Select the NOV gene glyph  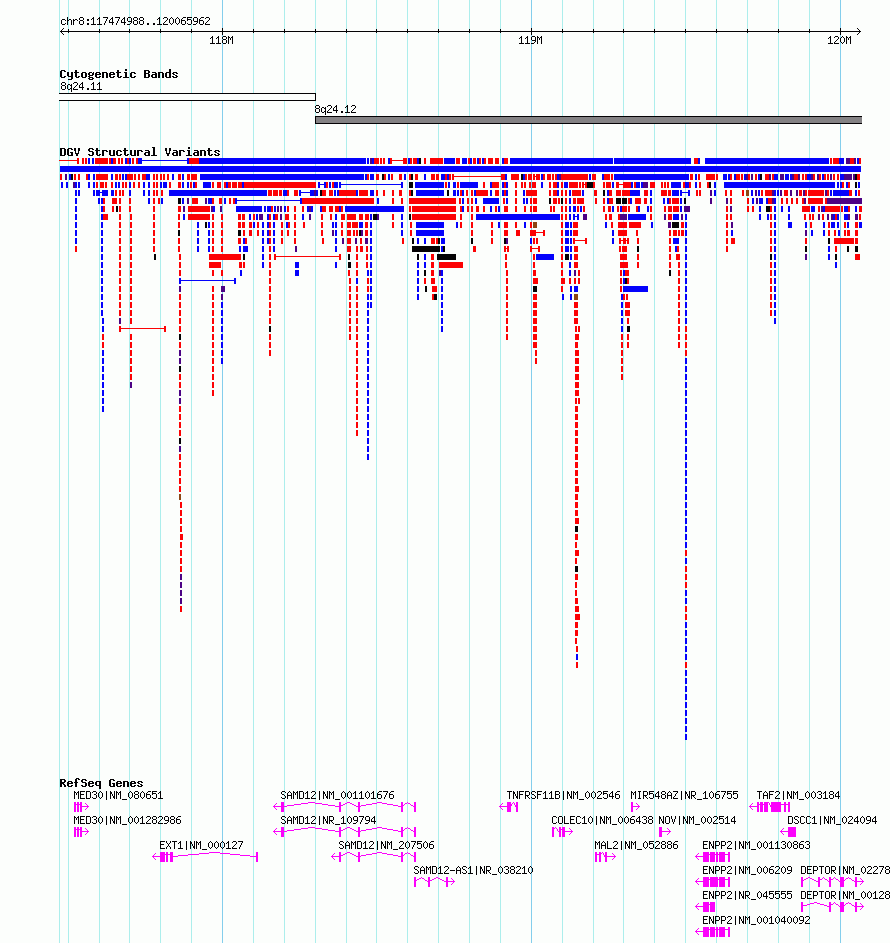(664, 832)
